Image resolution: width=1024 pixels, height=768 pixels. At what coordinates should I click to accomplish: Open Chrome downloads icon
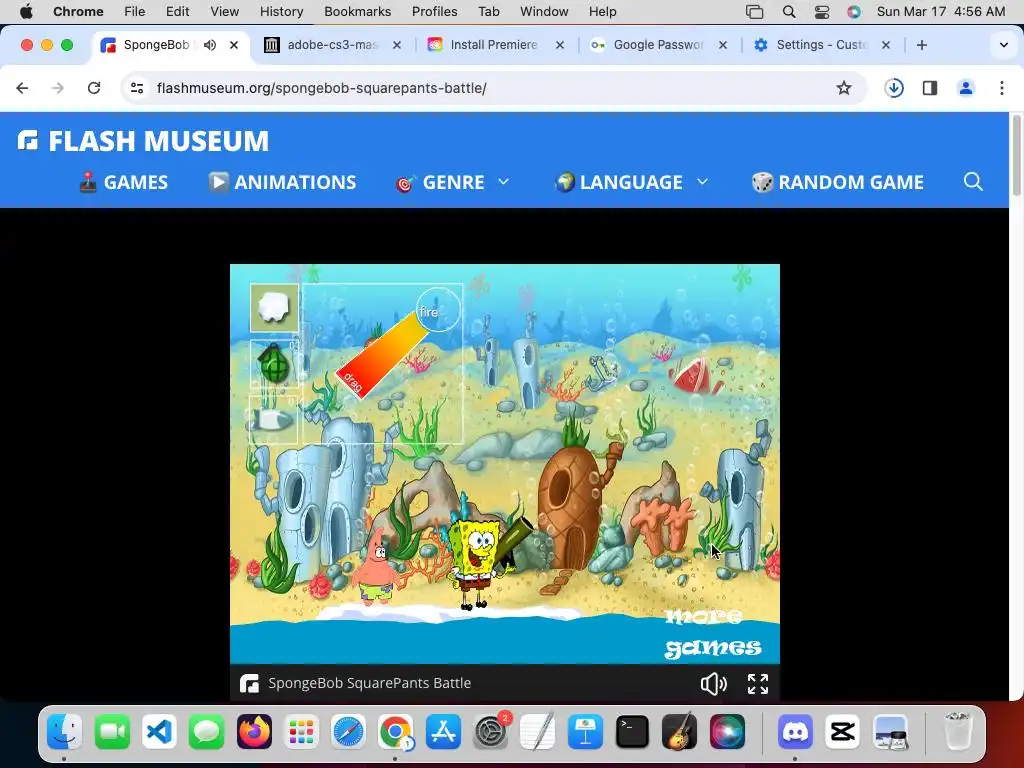pyautogui.click(x=894, y=88)
